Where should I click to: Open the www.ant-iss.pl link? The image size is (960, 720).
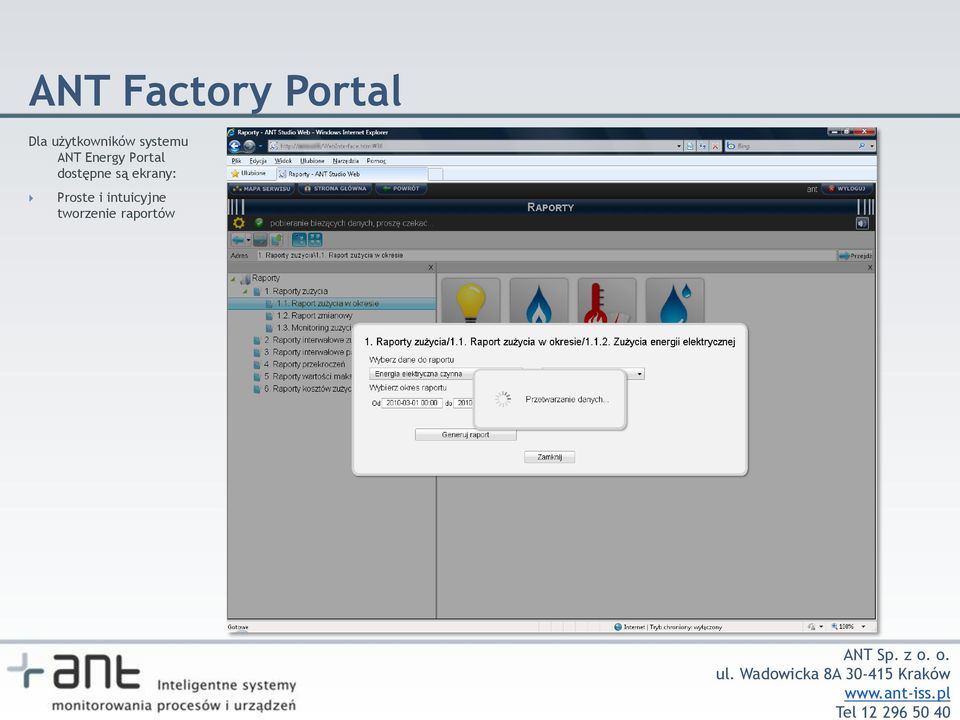[x=897, y=693]
